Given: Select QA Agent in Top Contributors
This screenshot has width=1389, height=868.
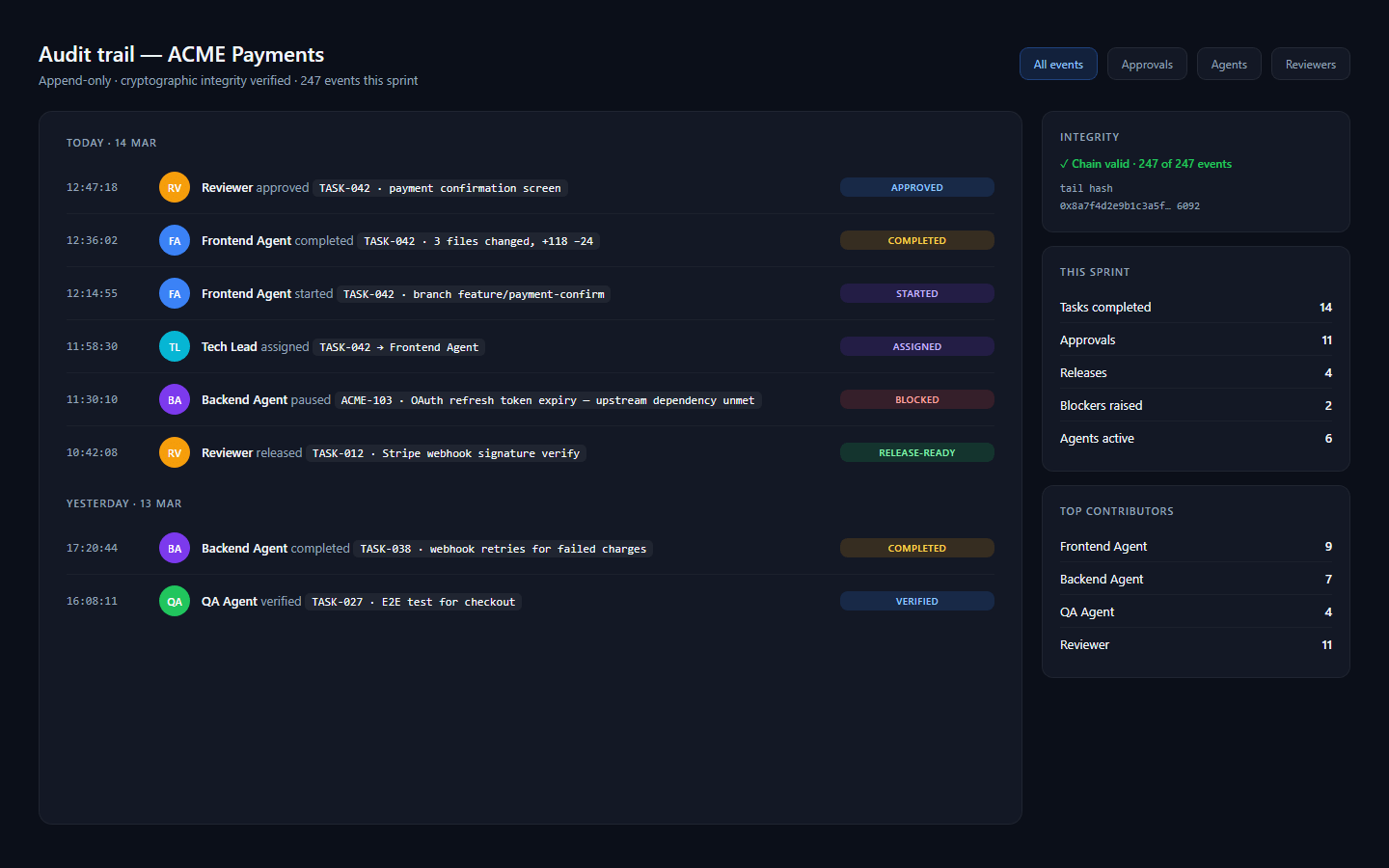Looking at the screenshot, I should (1196, 611).
